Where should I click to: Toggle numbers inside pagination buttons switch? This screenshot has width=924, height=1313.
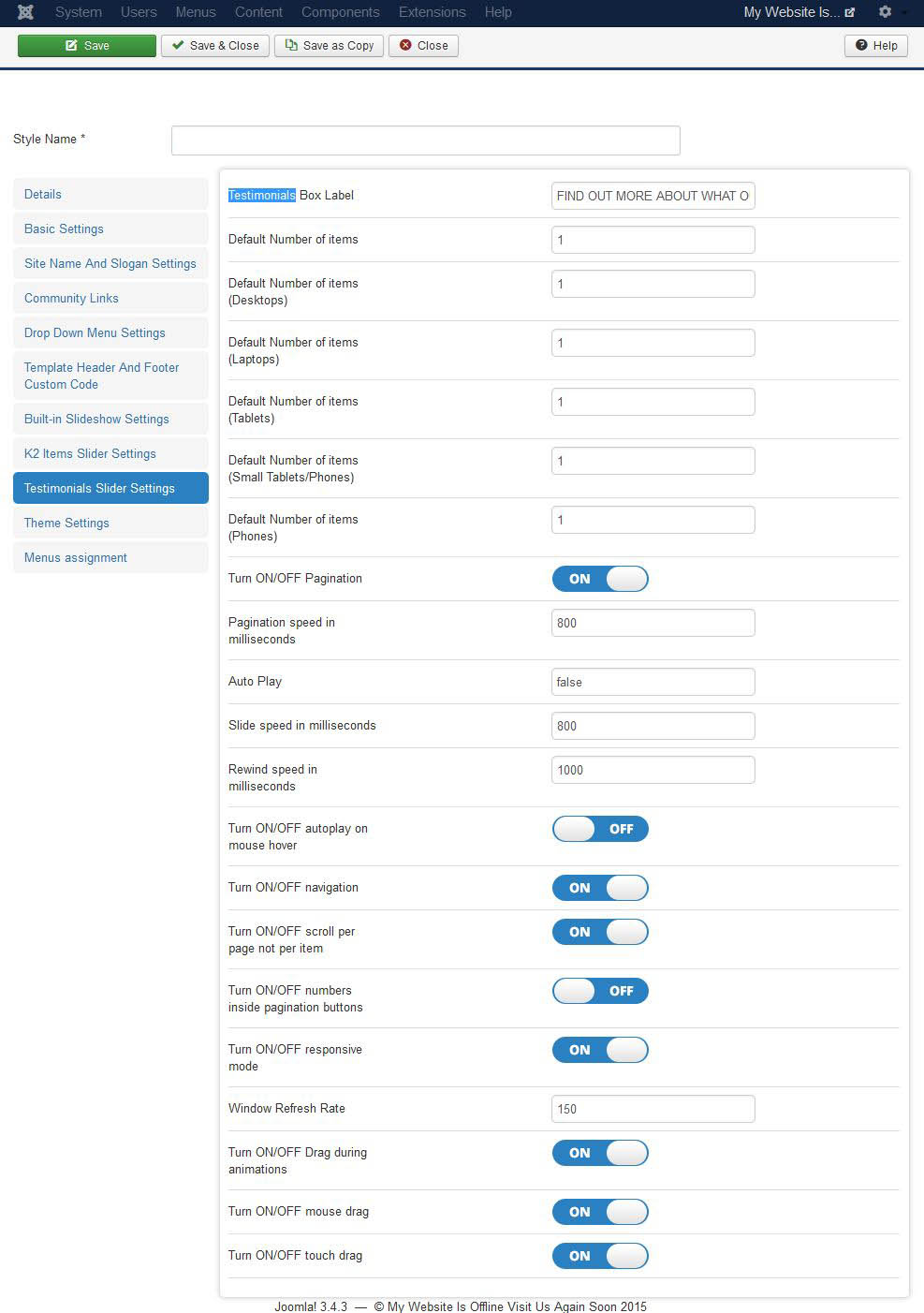point(600,991)
